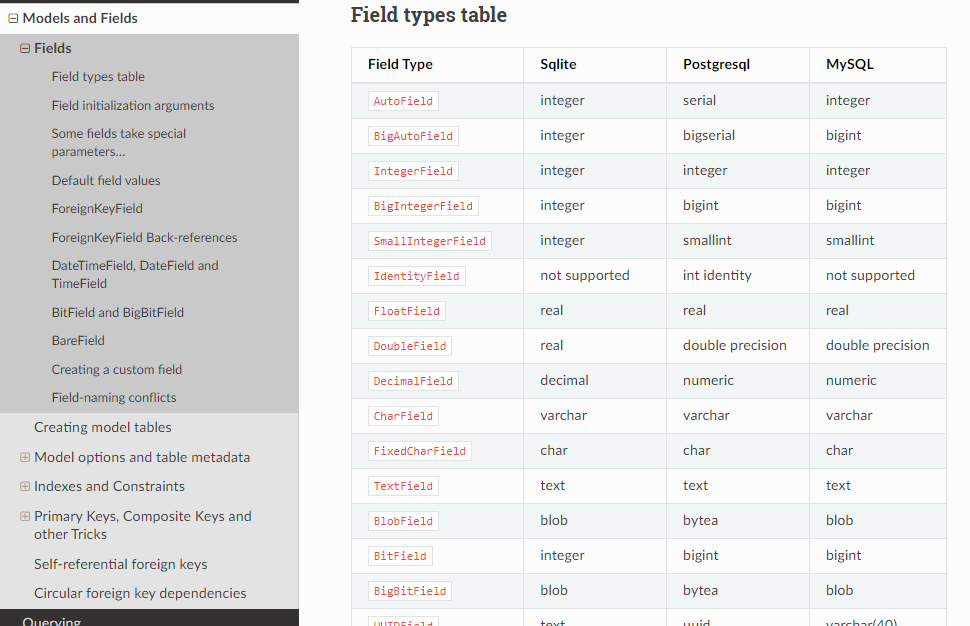Screen dimensions: 970x626
Task: Click the AutoField code link
Action: click(403, 101)
